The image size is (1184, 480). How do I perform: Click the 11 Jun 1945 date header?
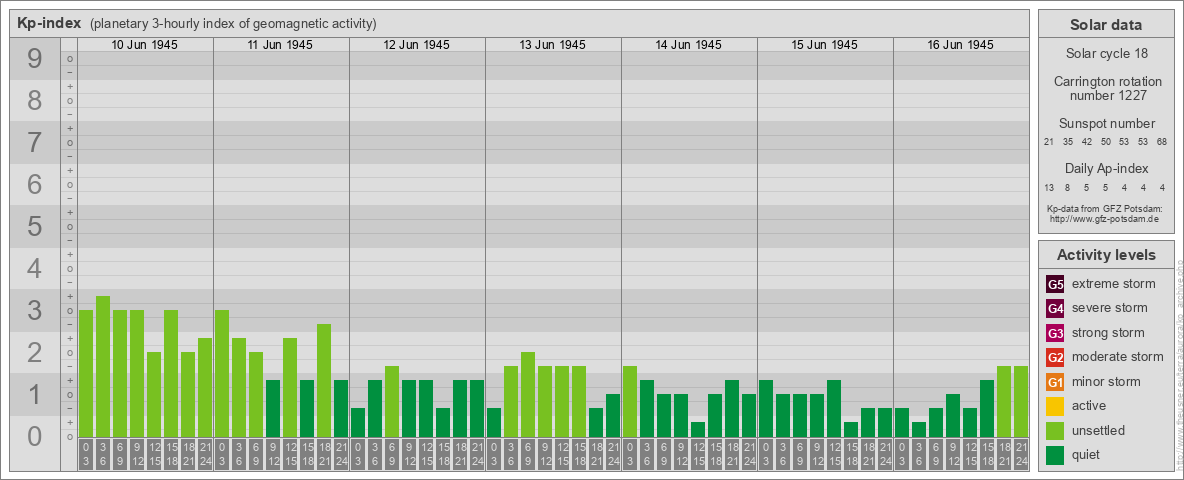pos(281,45)
